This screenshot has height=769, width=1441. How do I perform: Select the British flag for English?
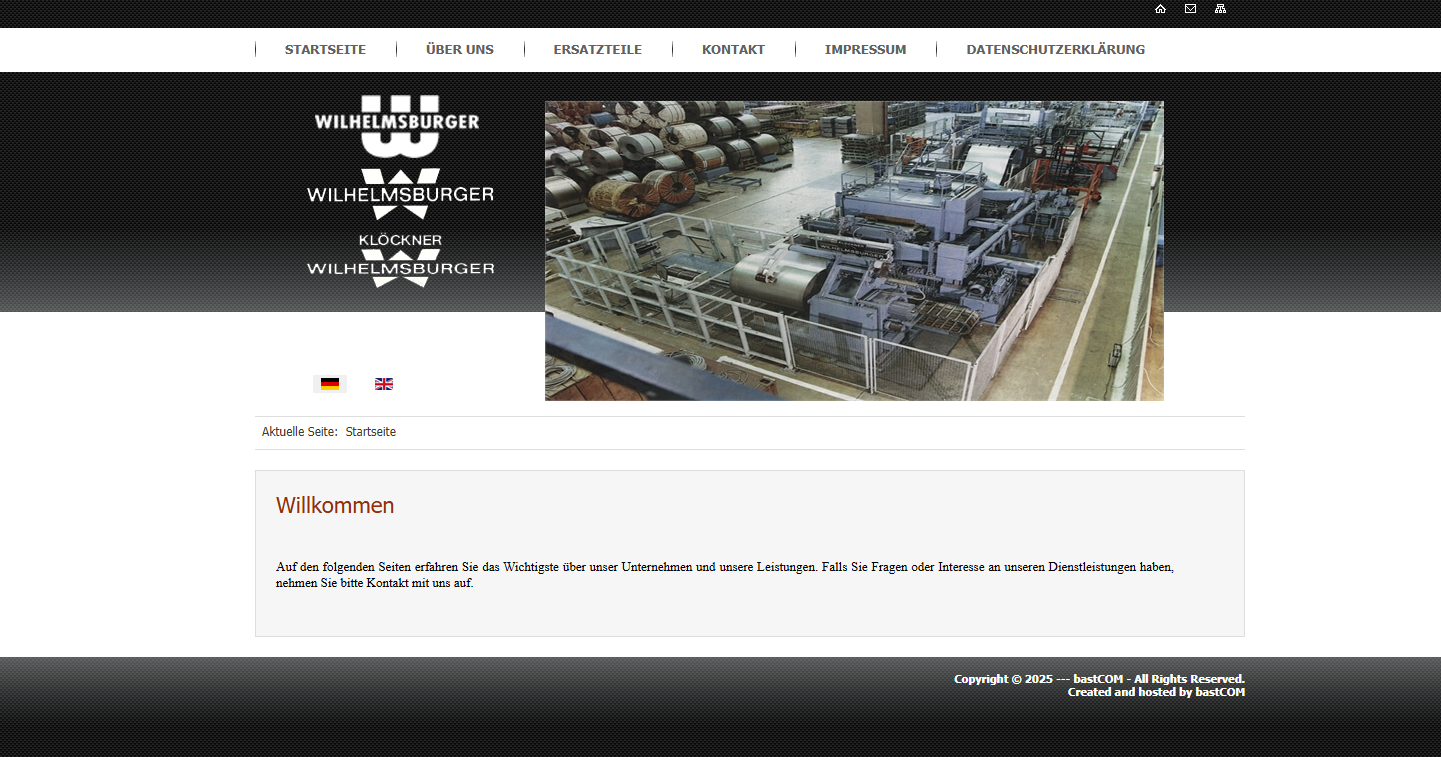point(384,384)
